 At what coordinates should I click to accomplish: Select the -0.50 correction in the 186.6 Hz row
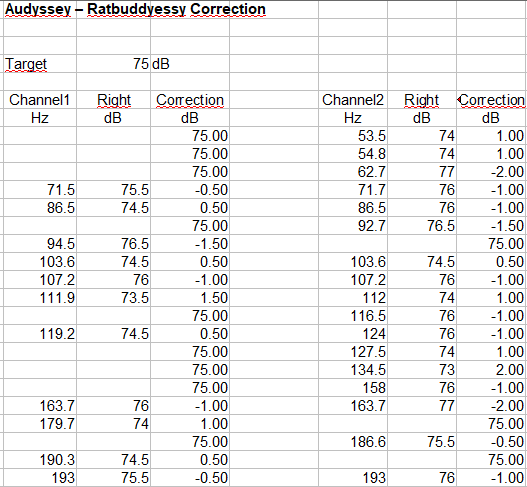point(491,442)
